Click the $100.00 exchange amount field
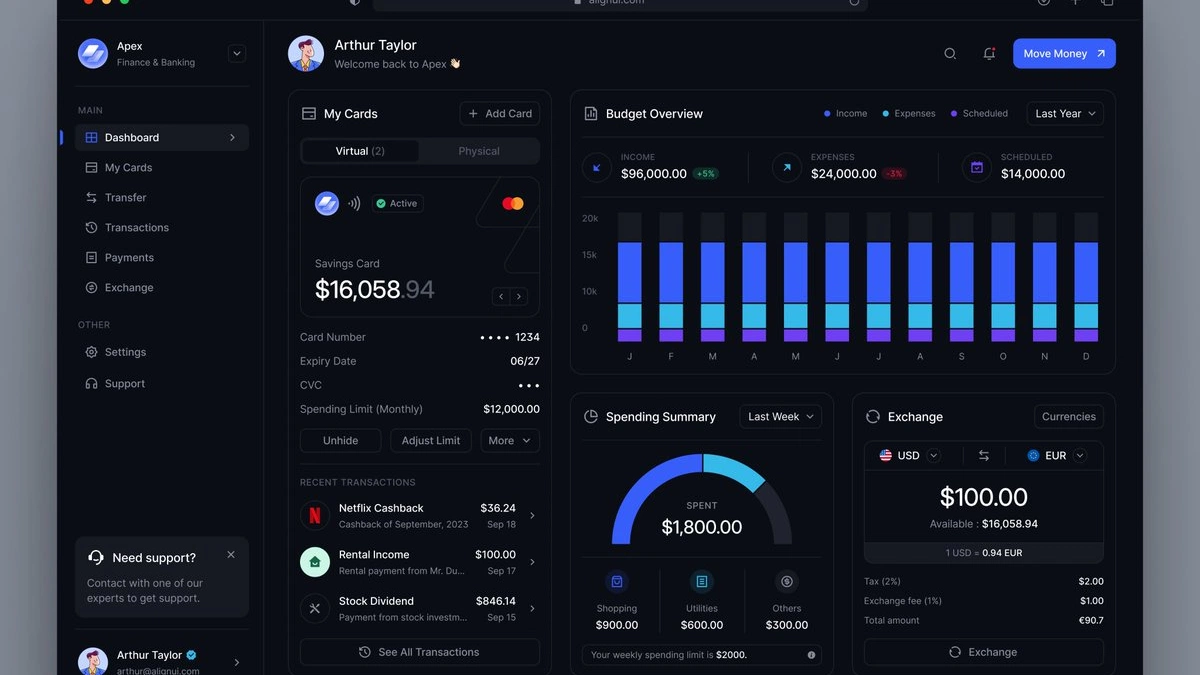Viewport: 1200px width, 675px height. (x=984, y=497)
